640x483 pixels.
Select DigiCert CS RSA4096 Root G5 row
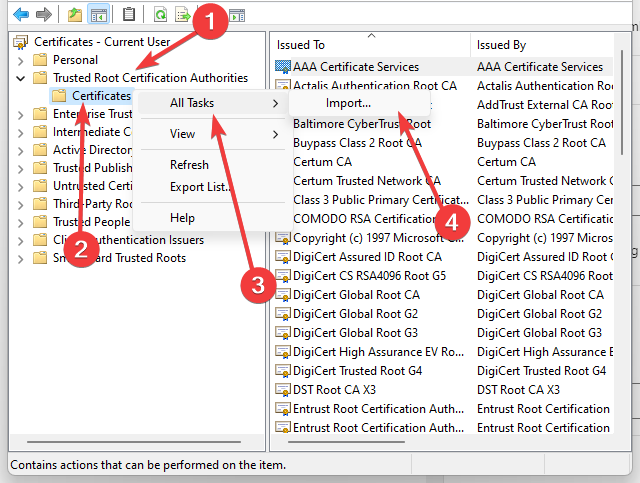coord(443,276)
